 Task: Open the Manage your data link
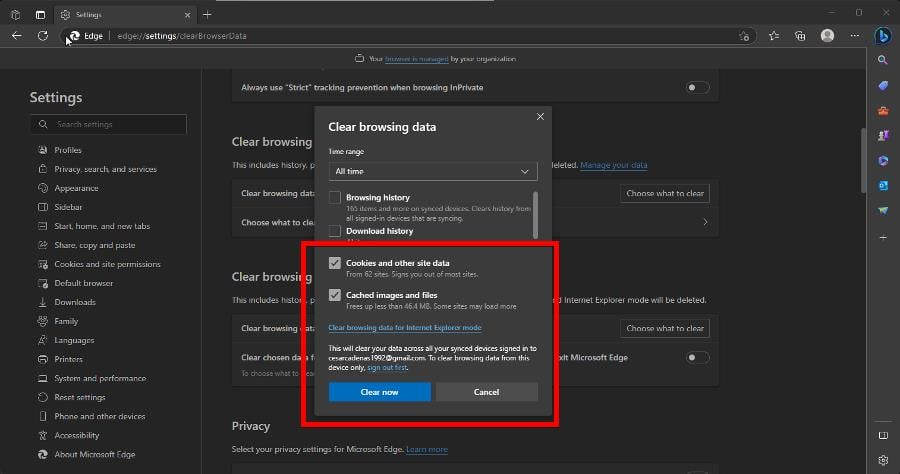[614, 165]
